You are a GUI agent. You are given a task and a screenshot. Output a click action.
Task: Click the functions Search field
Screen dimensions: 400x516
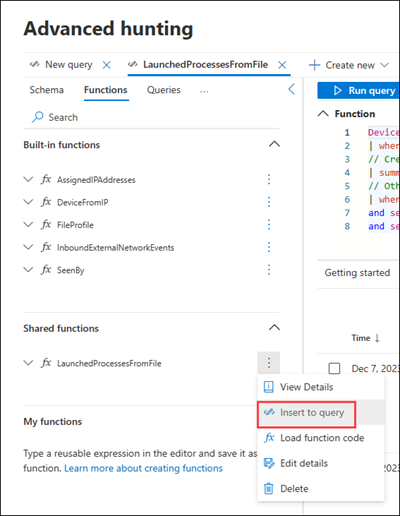(152, 117)
